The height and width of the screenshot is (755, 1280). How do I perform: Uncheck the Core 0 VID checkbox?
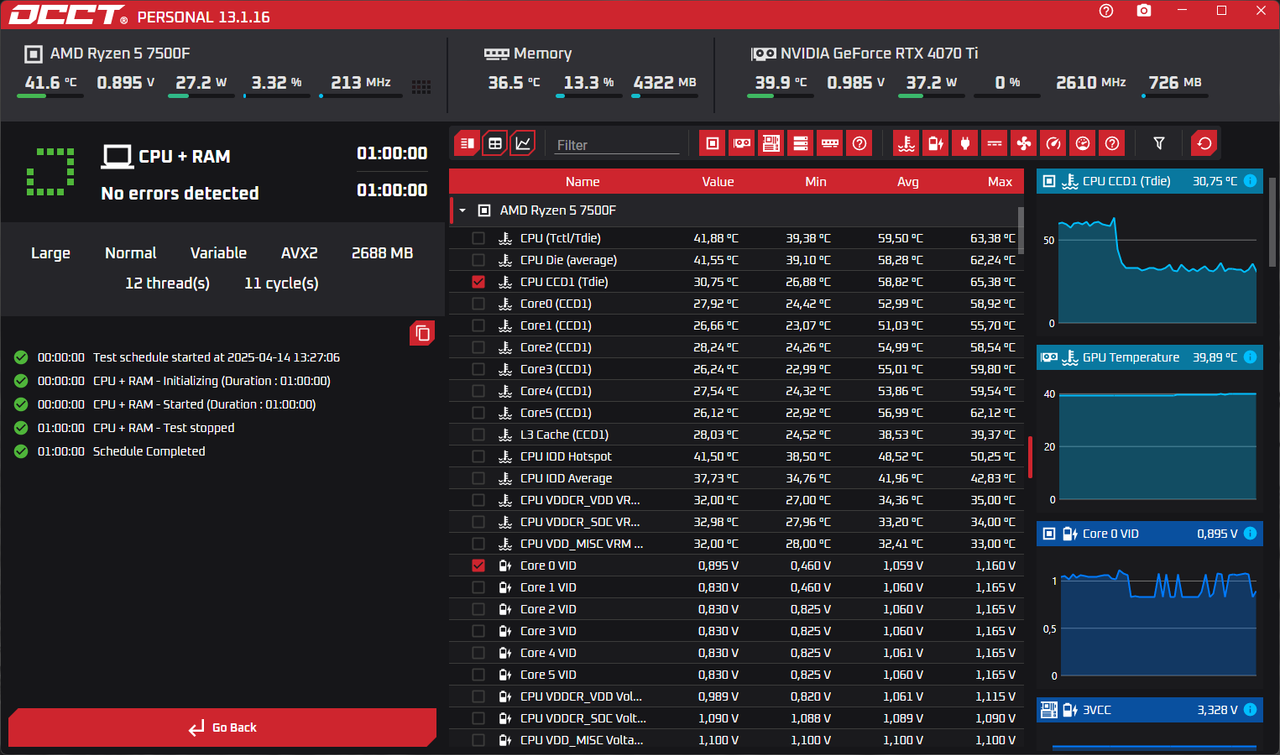[478, 565]
